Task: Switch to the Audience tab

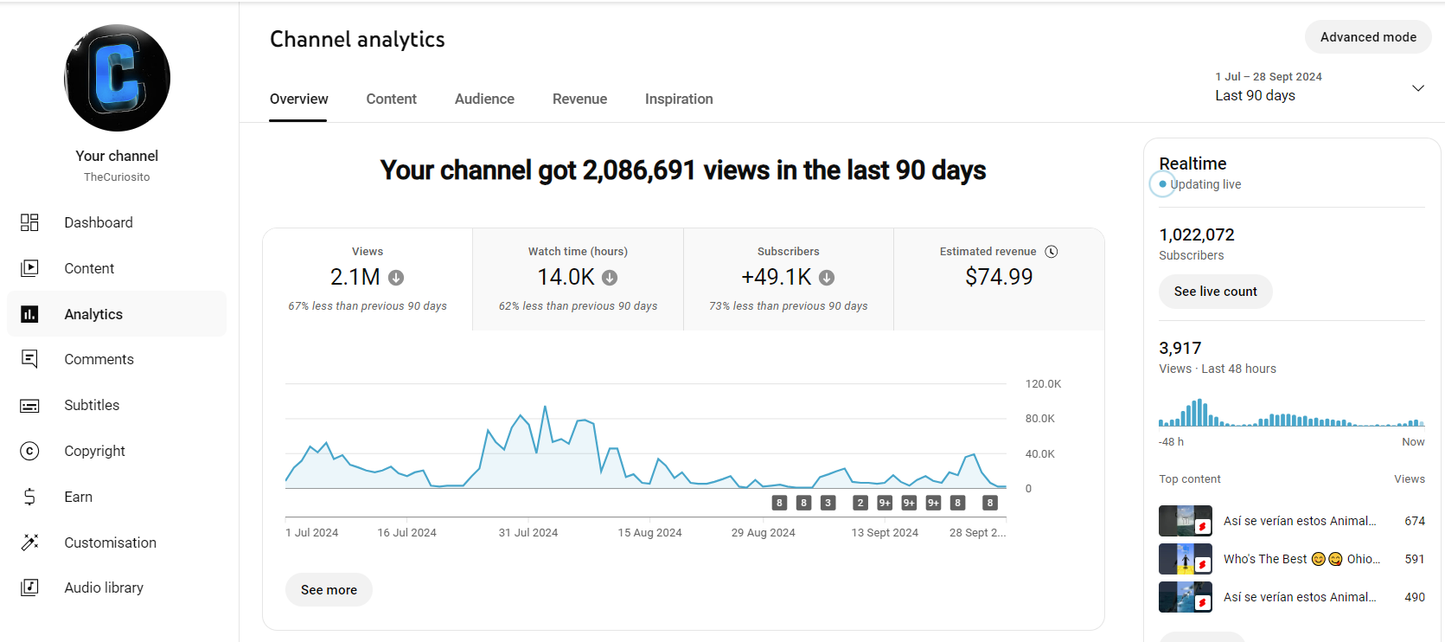Action: [484, 99]
